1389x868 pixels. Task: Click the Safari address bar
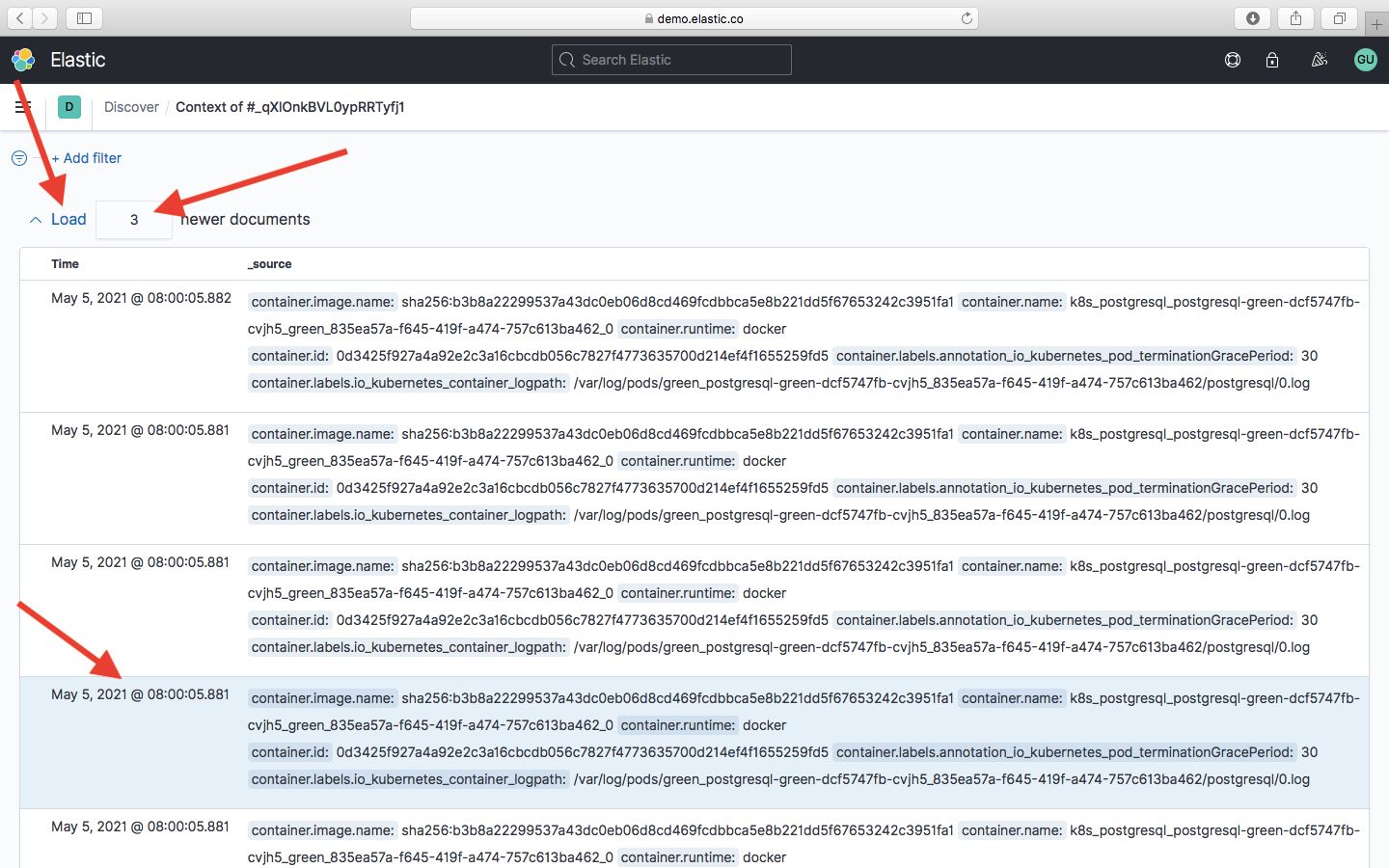[694, 18]
